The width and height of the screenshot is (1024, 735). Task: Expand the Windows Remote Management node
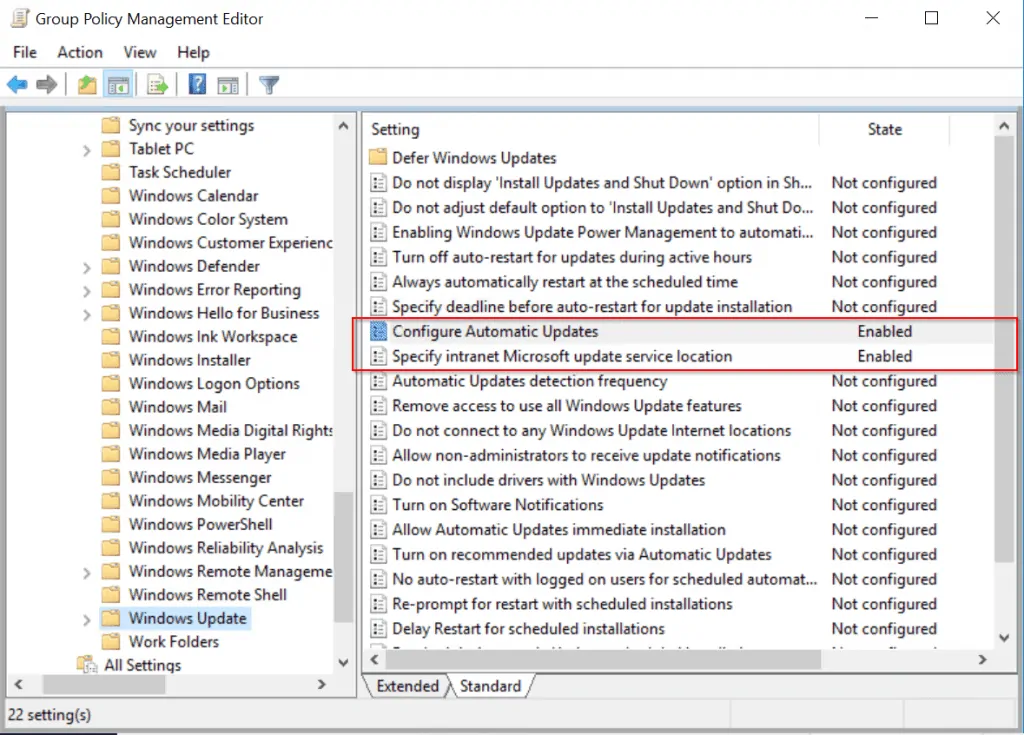click(x=88, y=571)
